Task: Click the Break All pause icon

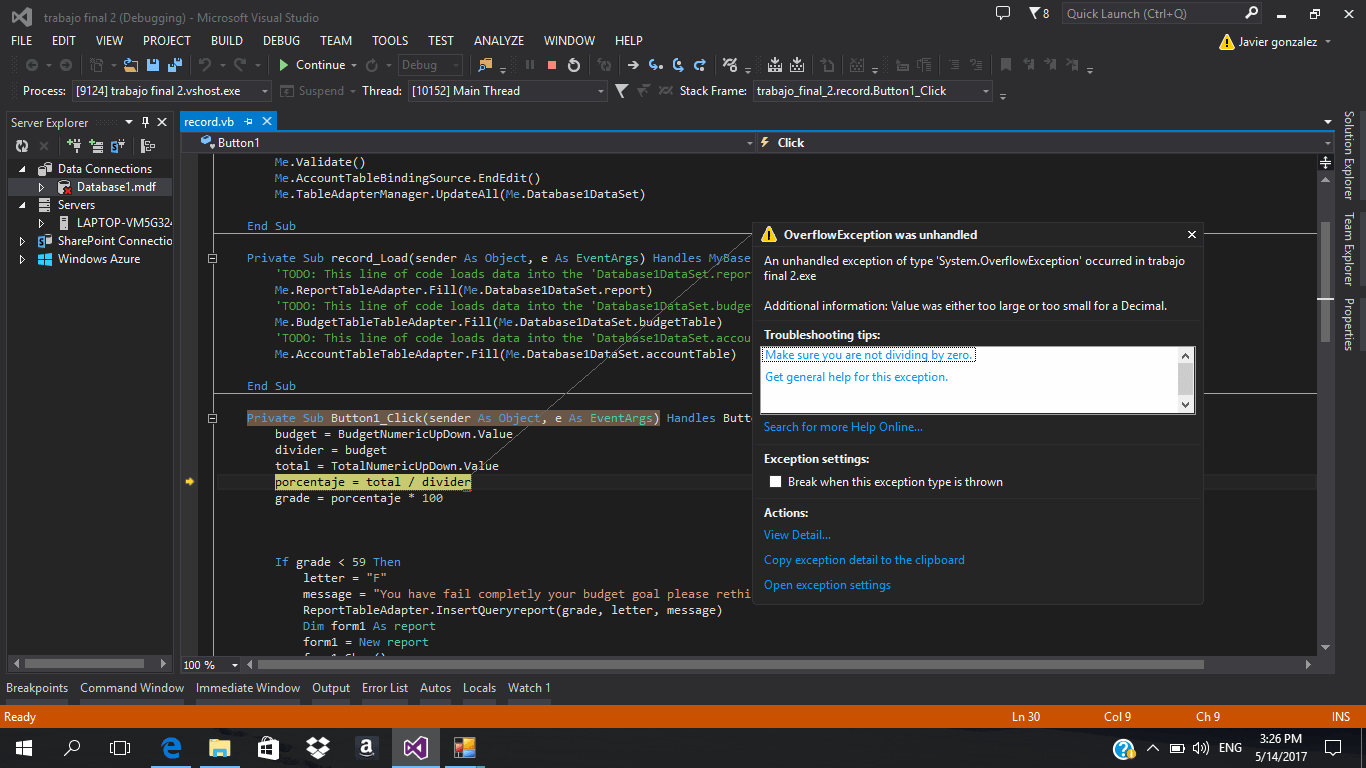Action: [x=530, y=65]
